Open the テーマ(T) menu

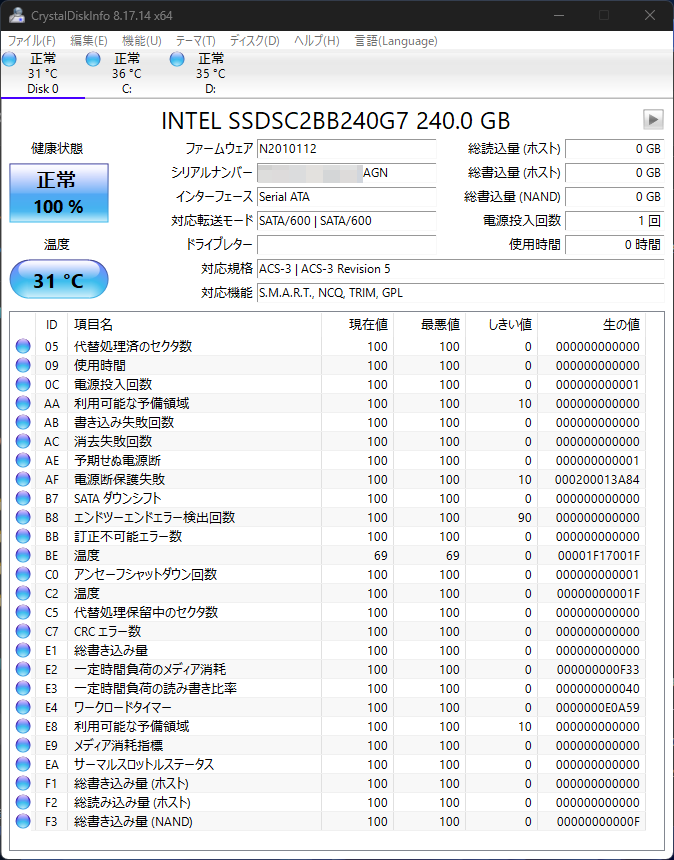(x=195, y=41)
